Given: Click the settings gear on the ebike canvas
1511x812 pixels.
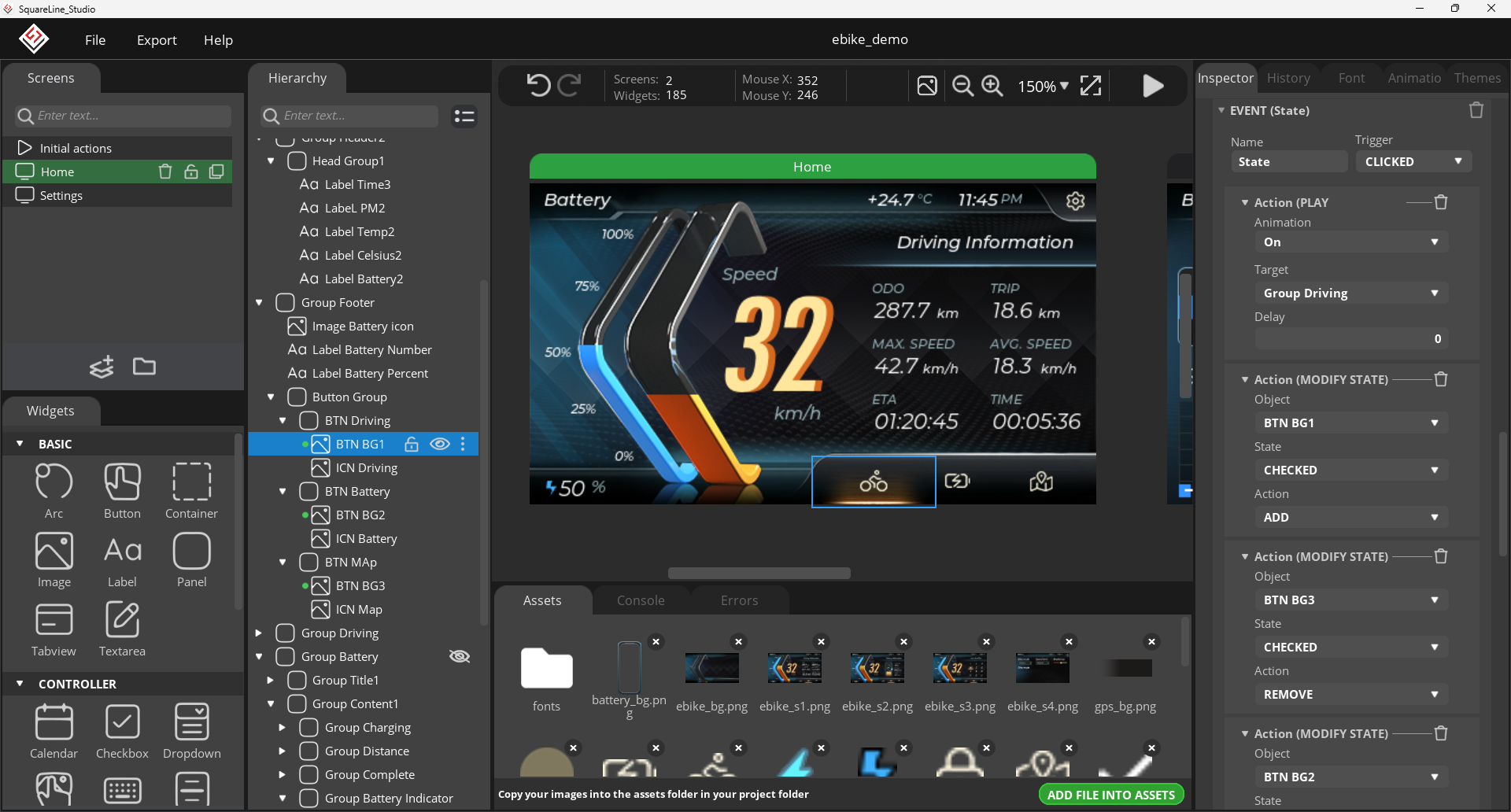Looking at the screenshot, I should point(1075,201).
